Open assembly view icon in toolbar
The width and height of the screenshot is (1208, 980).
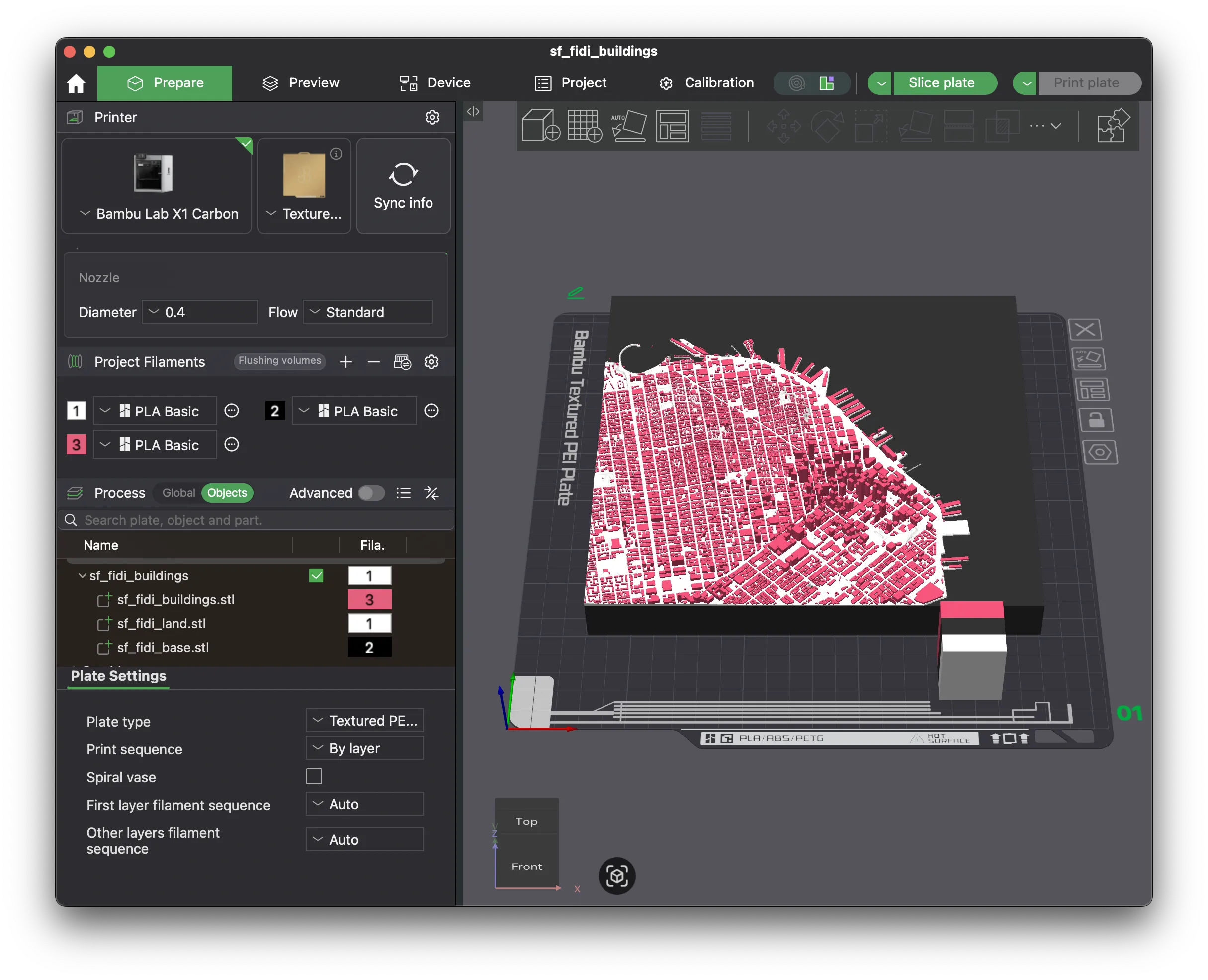tap(1113, 125)
